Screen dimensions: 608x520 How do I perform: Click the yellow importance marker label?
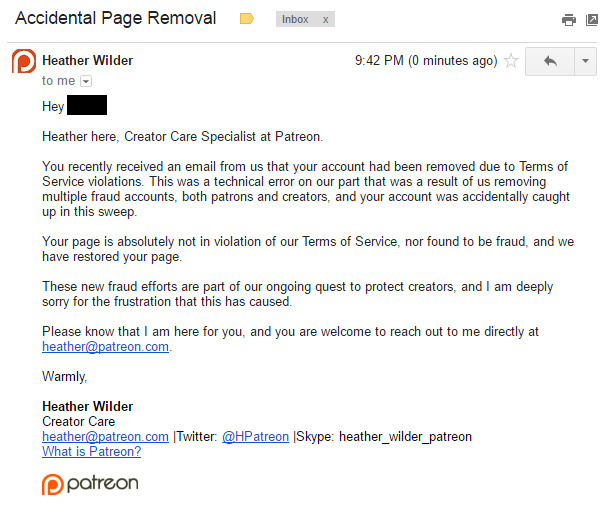coord(247,19)
